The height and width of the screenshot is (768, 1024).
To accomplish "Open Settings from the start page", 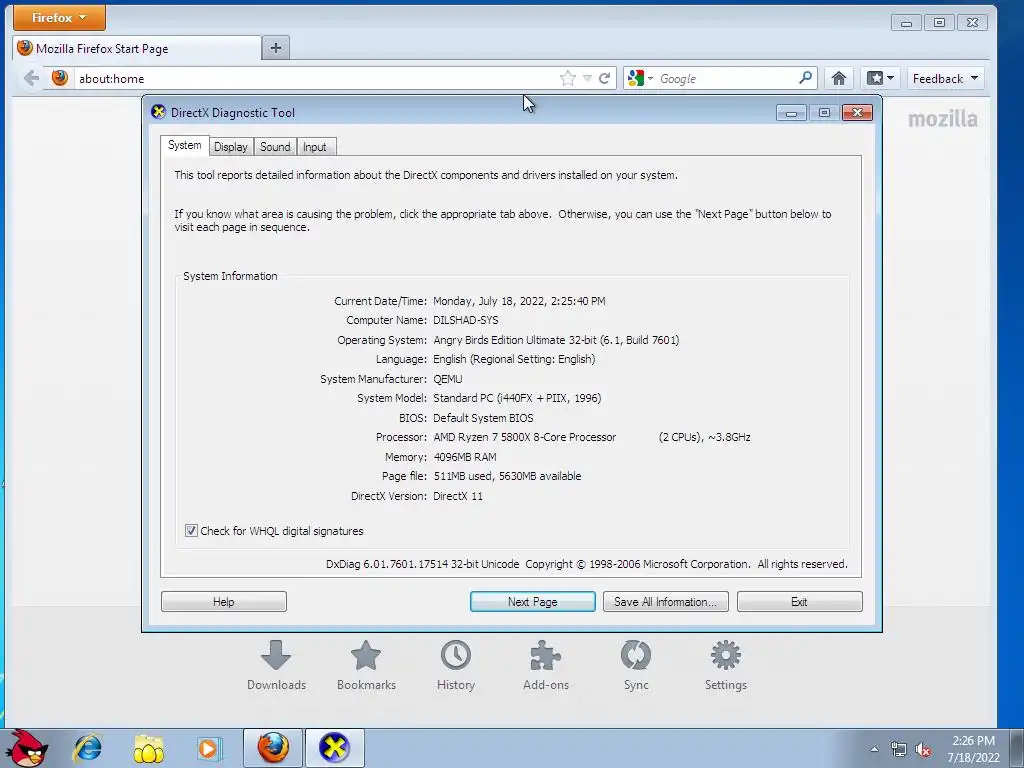I will coord(726,665).
